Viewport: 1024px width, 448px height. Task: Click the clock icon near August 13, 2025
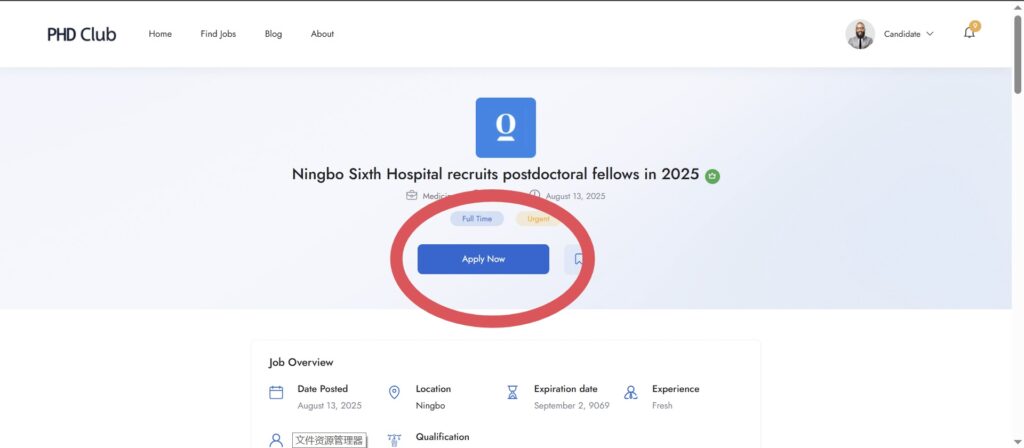[x=535, y=195]
